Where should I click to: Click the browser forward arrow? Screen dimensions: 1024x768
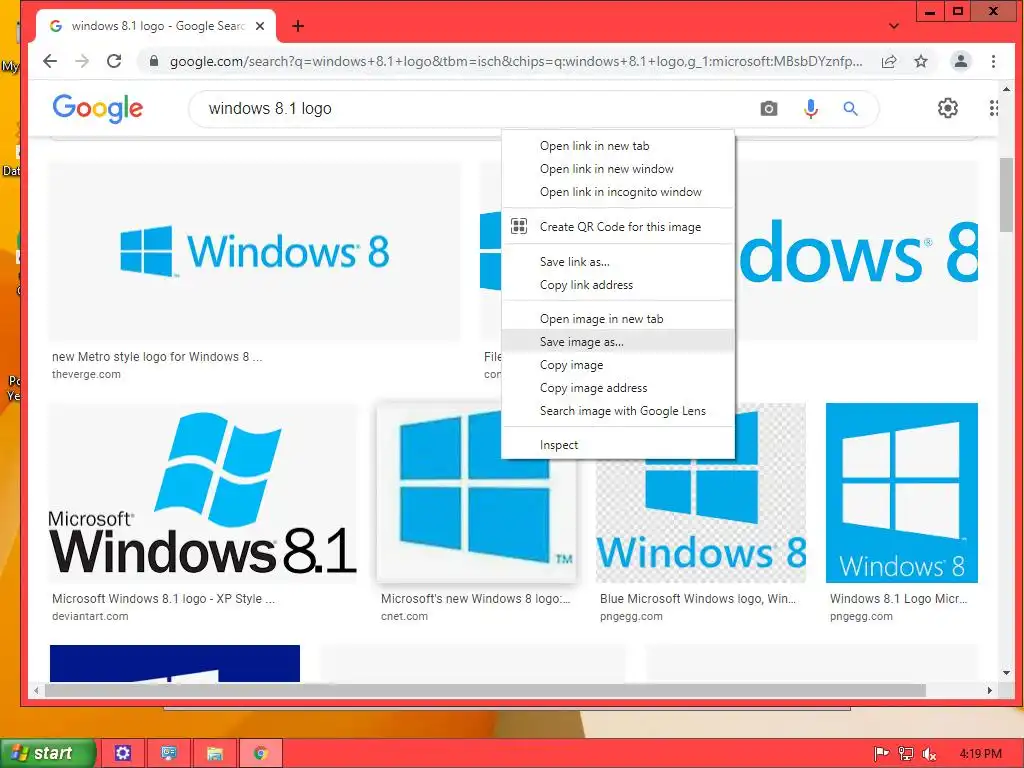pos(82,61)
